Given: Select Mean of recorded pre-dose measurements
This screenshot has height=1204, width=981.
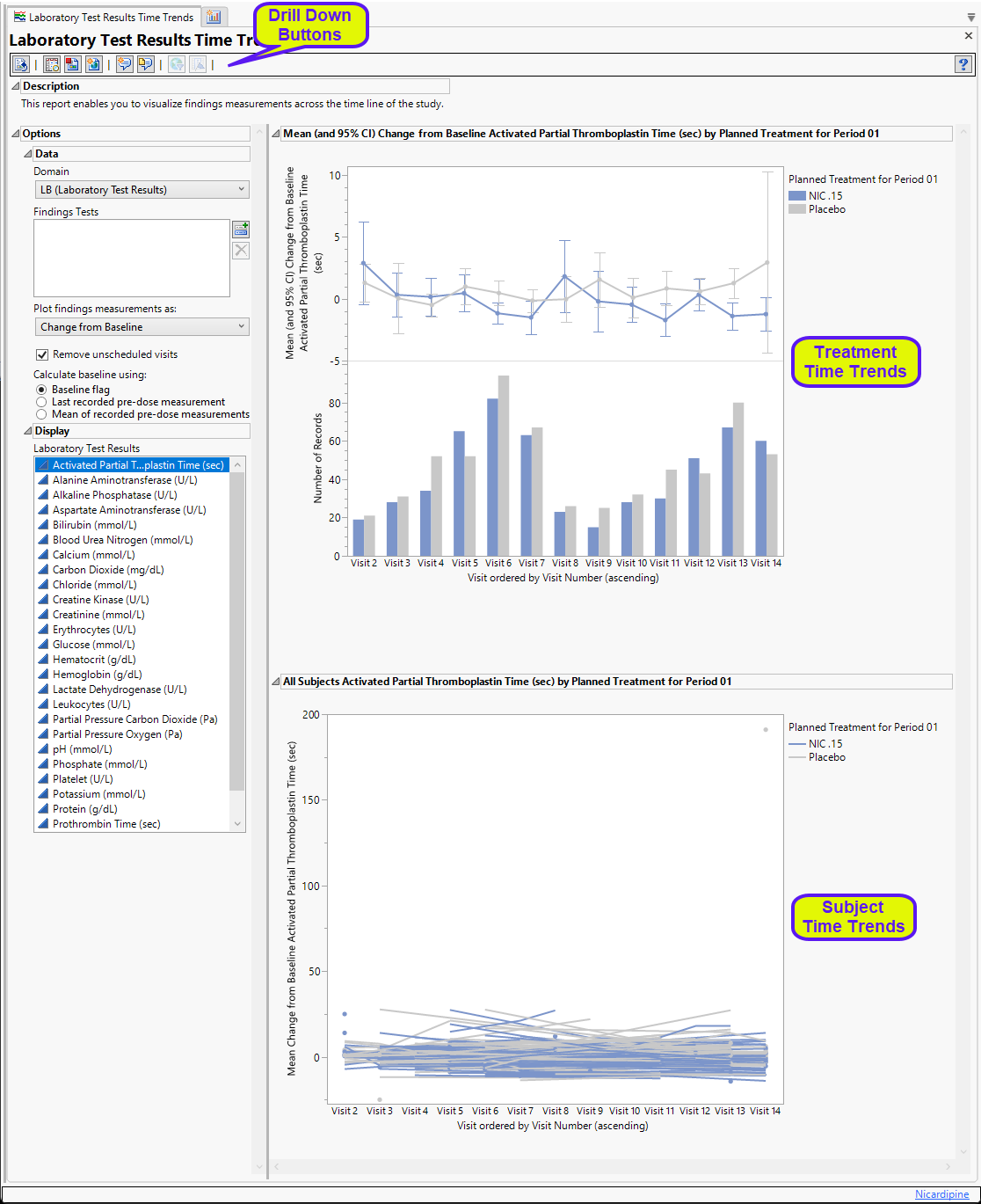Looking at the screenshot, I should (x=41, y=414).
